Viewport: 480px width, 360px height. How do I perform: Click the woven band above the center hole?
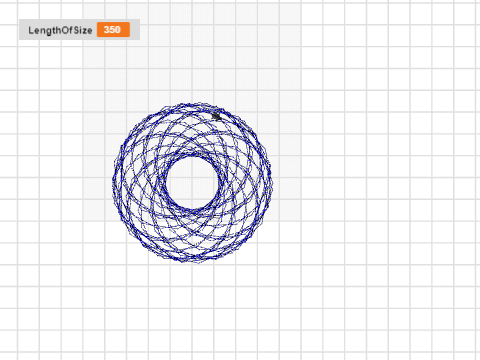(x=193, y=130)
